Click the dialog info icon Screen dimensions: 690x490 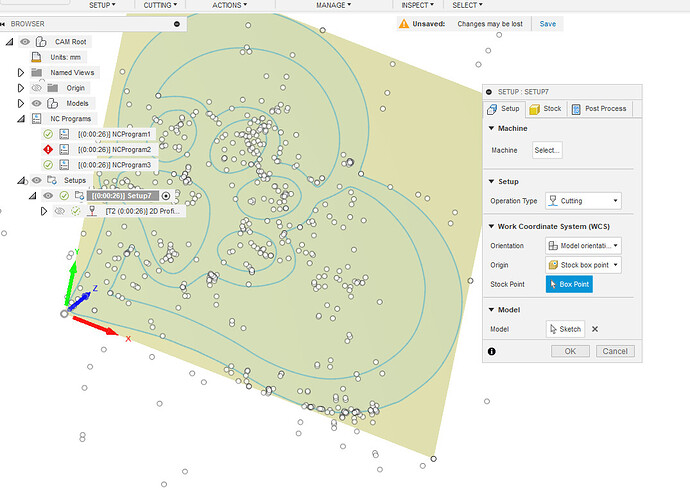click(x=492, y=351)
